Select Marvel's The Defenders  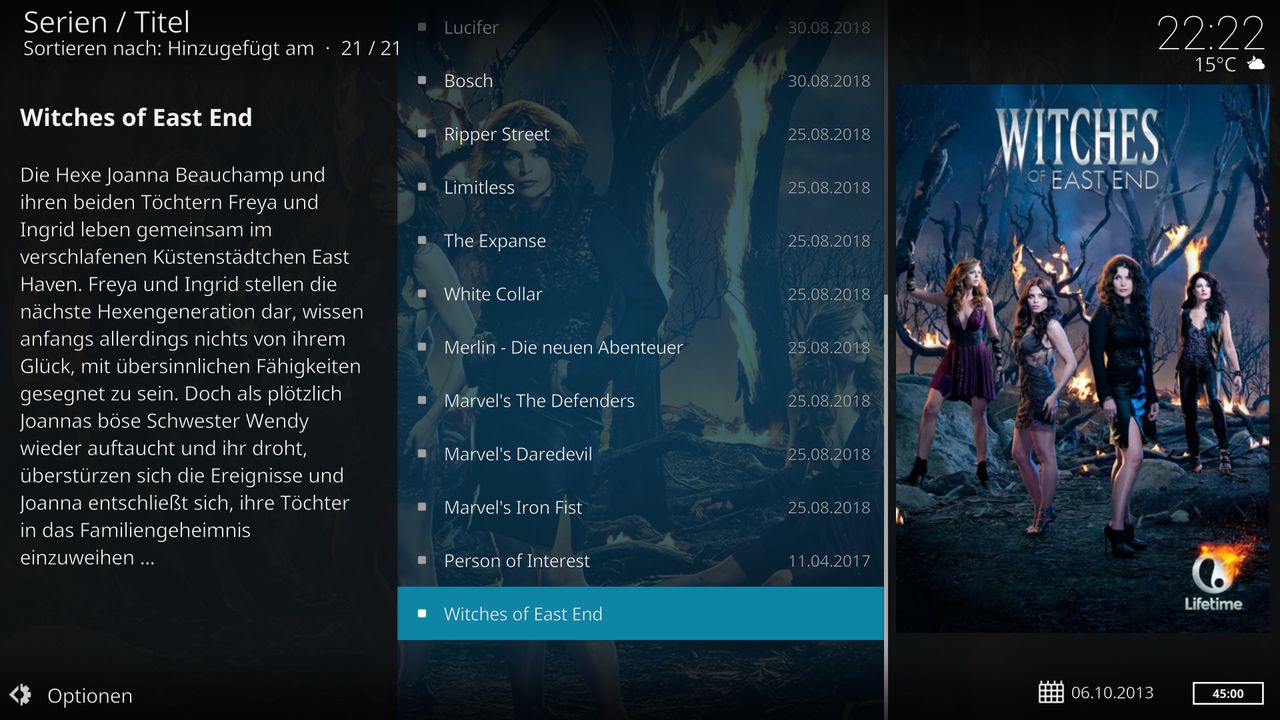coord(641,400)
